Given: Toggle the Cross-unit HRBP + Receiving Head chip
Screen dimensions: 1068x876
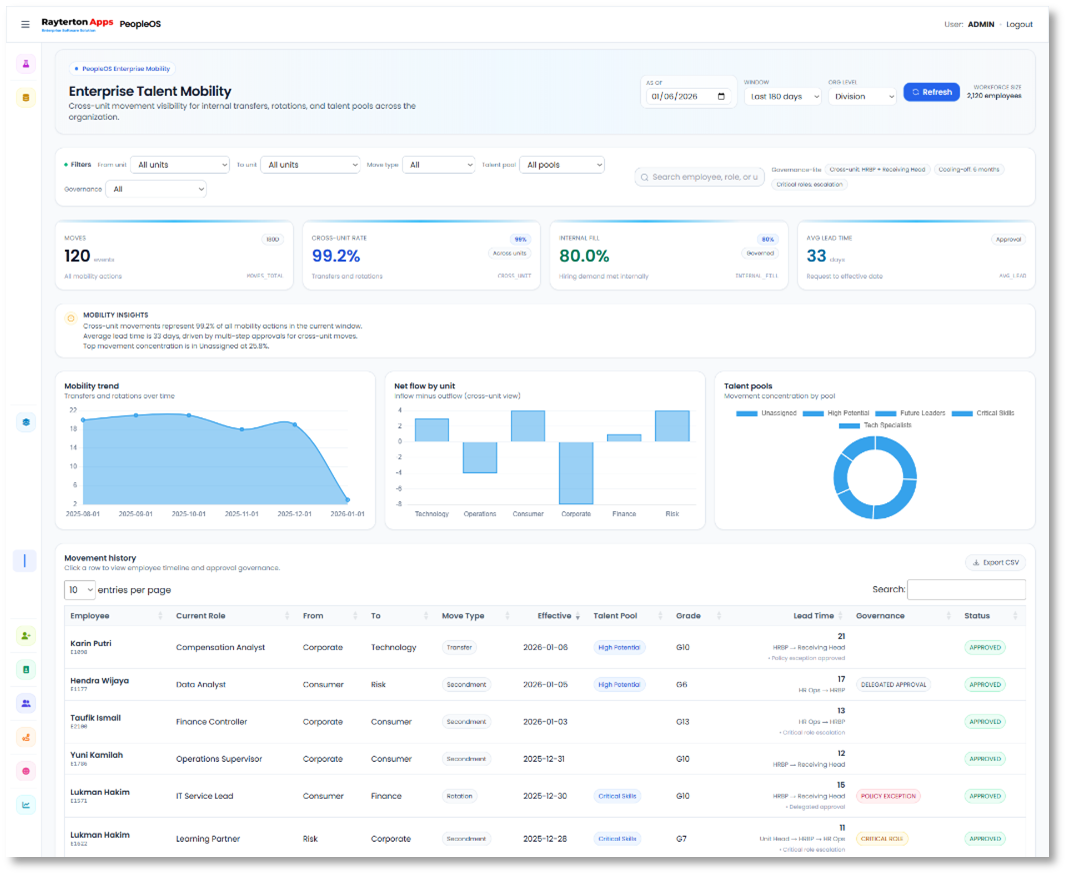Looking at the screenshot, I should pos(877,169).
